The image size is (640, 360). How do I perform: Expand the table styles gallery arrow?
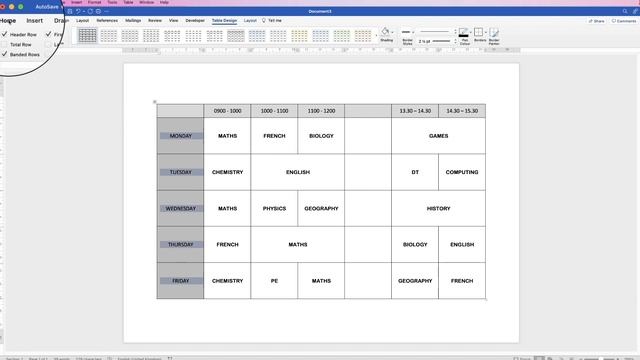coord(376,36)
